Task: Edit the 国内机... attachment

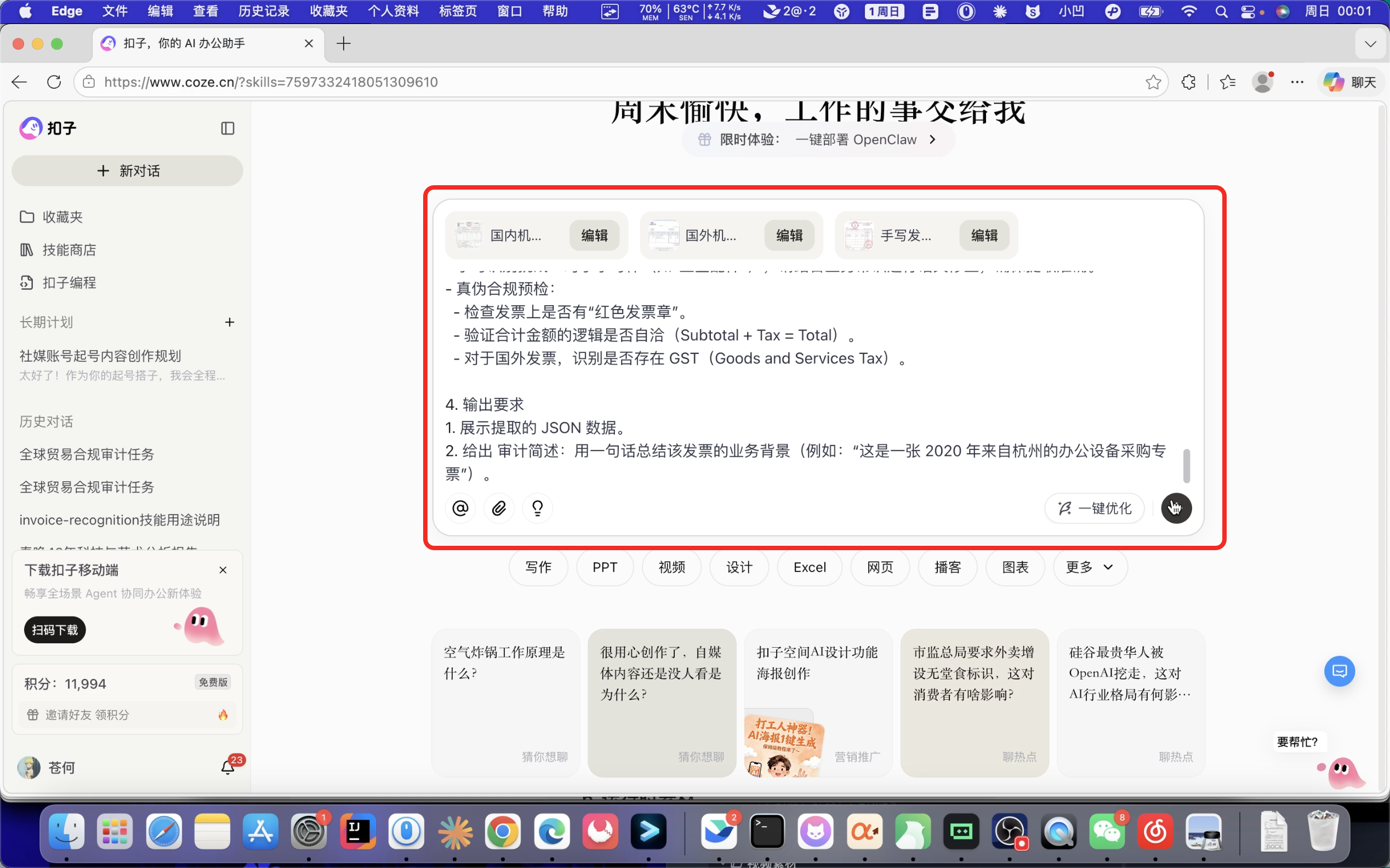Action: tap(594, 236)
